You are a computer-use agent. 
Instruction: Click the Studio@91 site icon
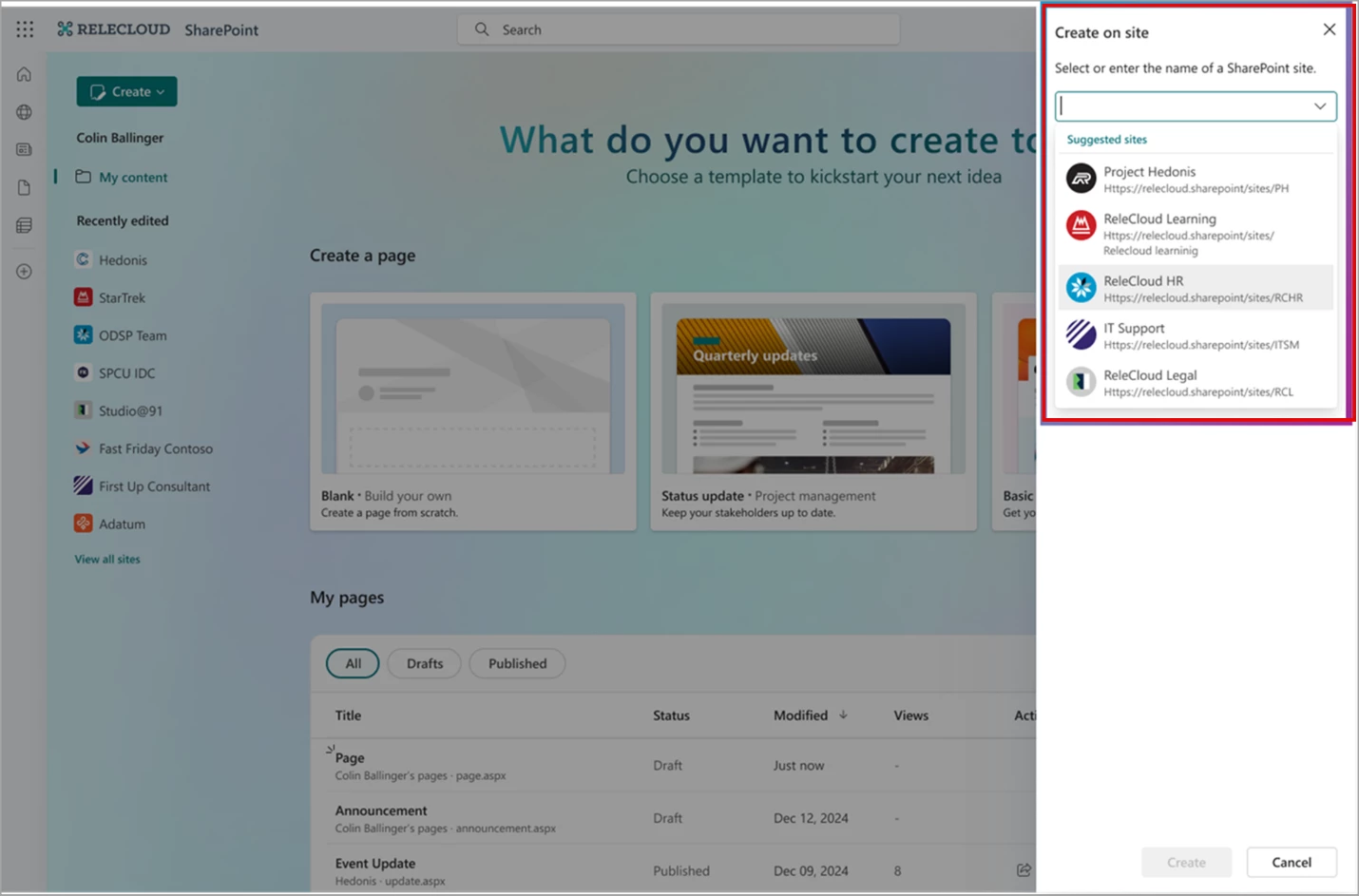83,410
